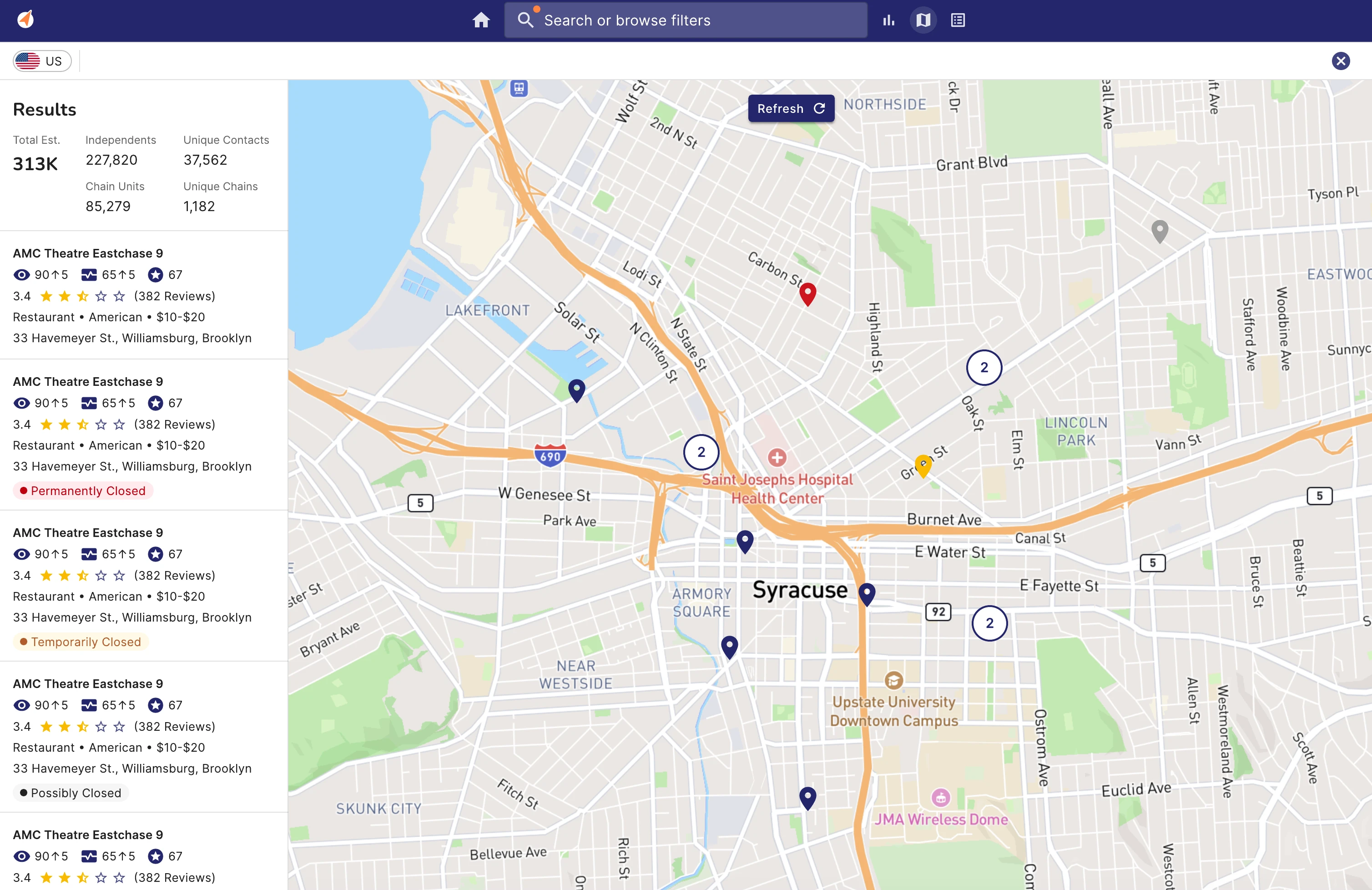Click the eye score icon in Temporarily Closed result

[x=21, y=554]
